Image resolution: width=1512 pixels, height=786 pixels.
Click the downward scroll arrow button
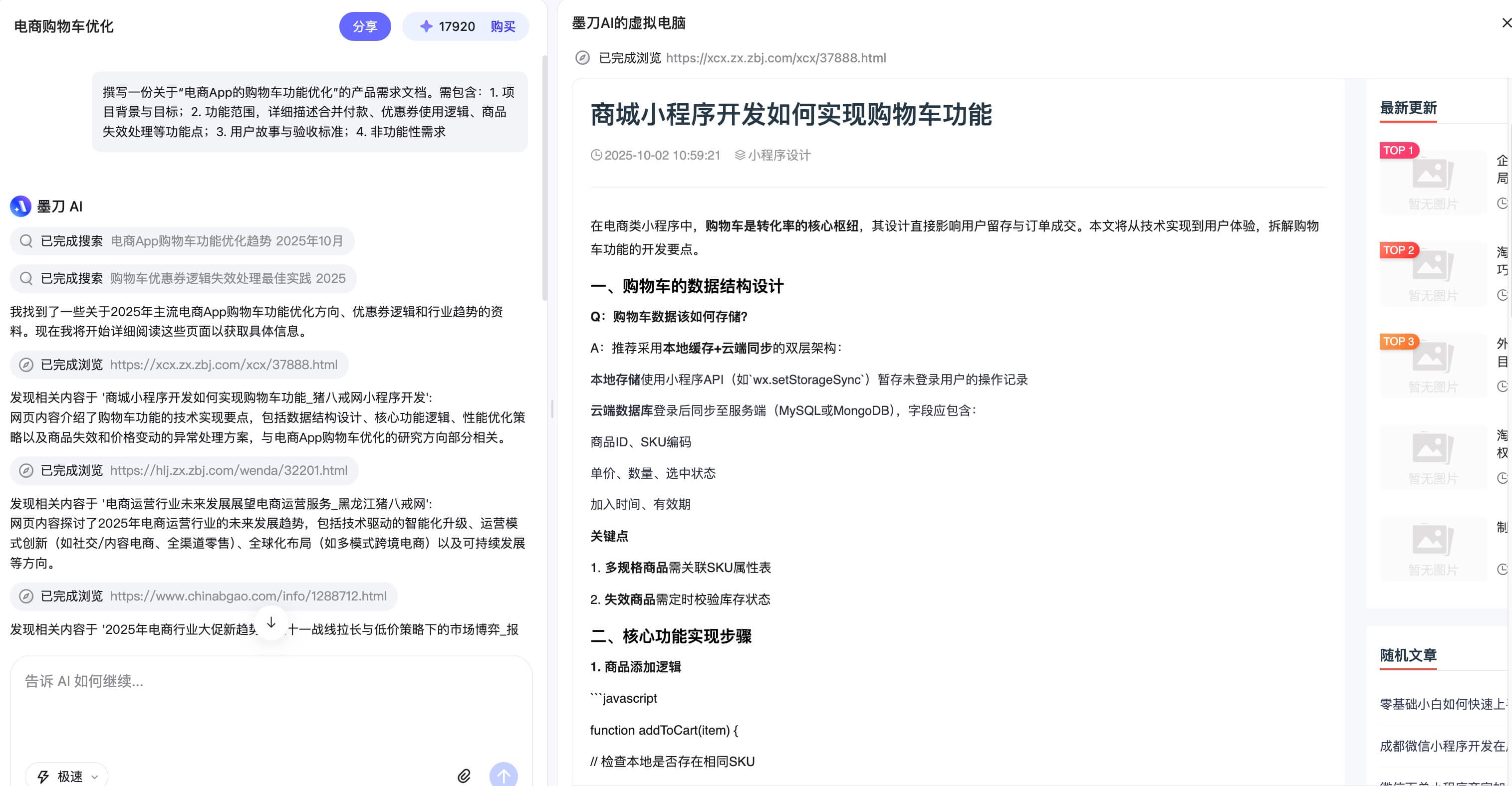271,623
